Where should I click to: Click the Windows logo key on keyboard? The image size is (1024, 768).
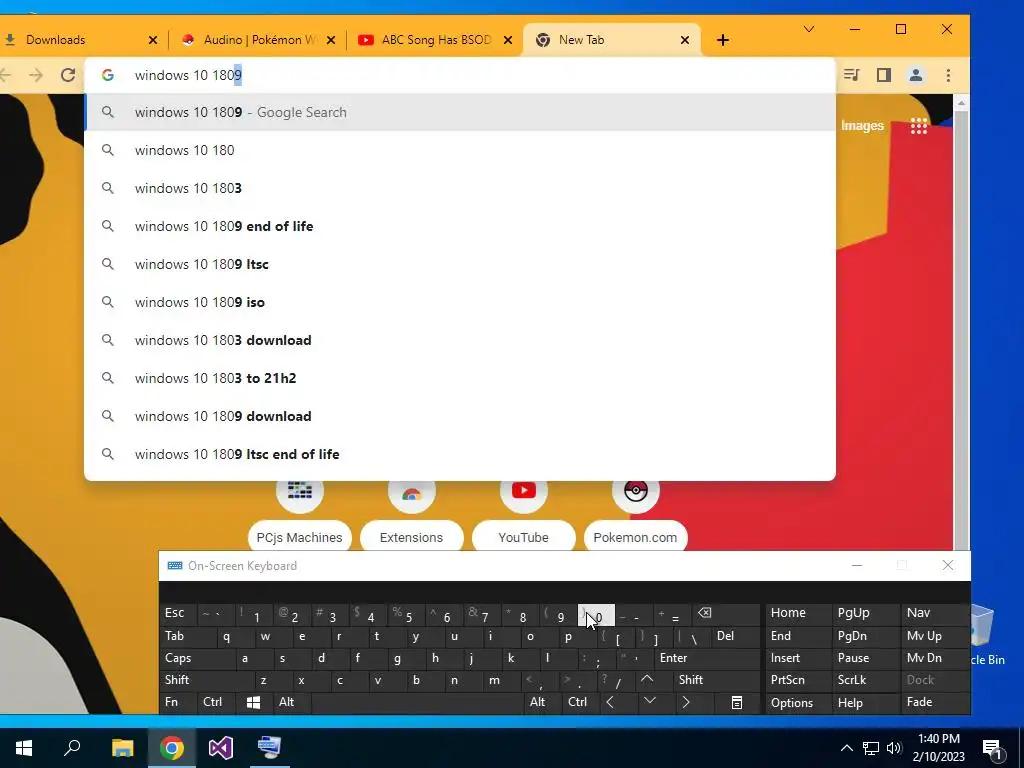tap(253, 702)
